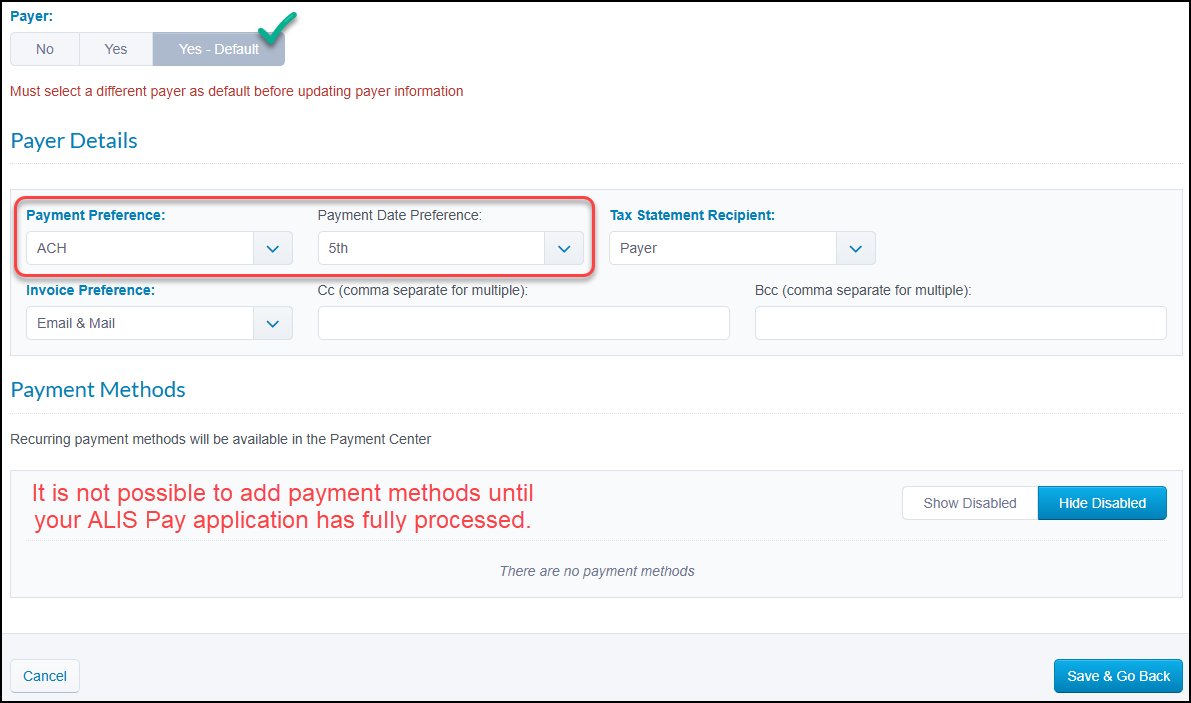
Task: Focus the Cc email input field
Action: (523, 323)
